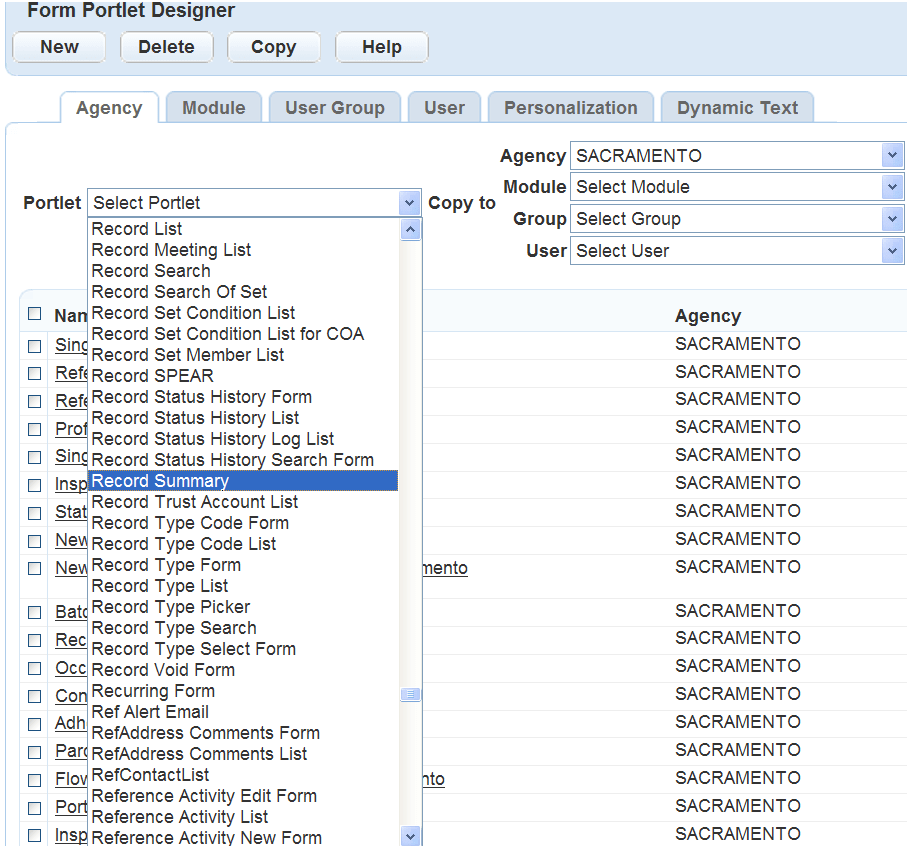Click the Copy button

click(x=273, y=47)
